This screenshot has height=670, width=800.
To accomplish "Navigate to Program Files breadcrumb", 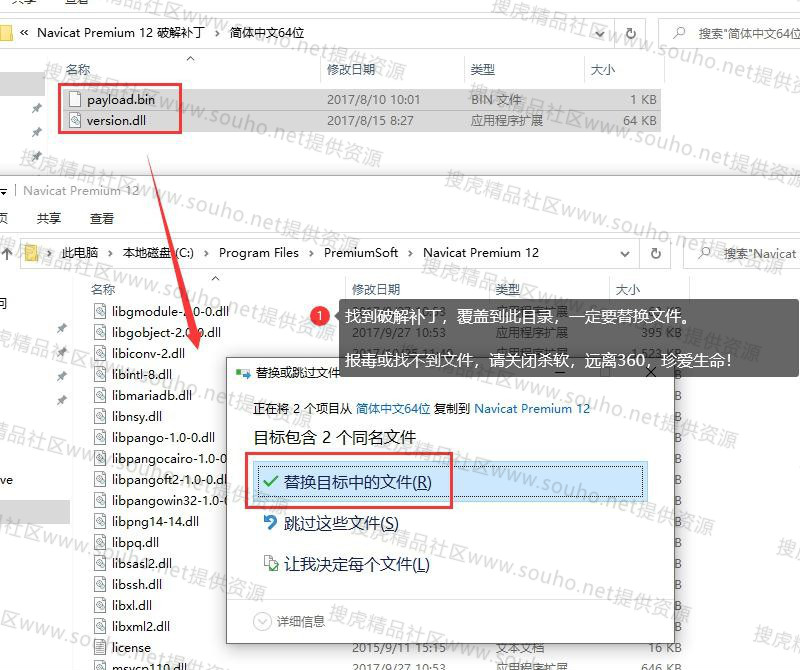I will click(259, 253).
